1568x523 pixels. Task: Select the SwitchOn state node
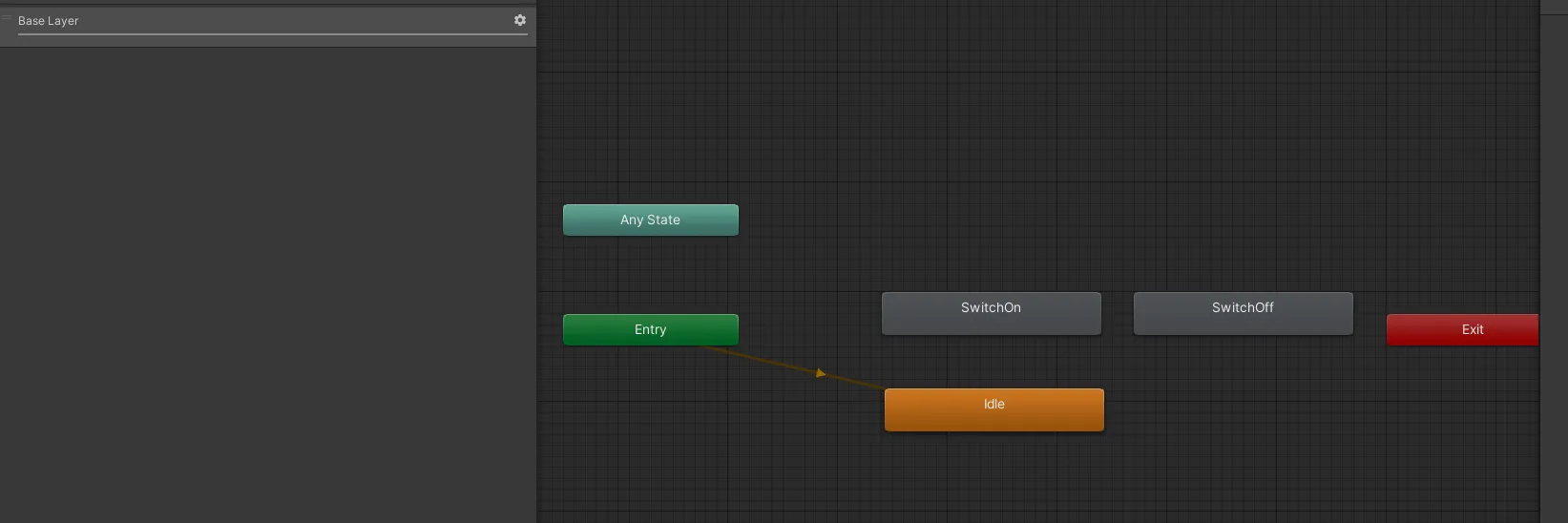[991, 313]
